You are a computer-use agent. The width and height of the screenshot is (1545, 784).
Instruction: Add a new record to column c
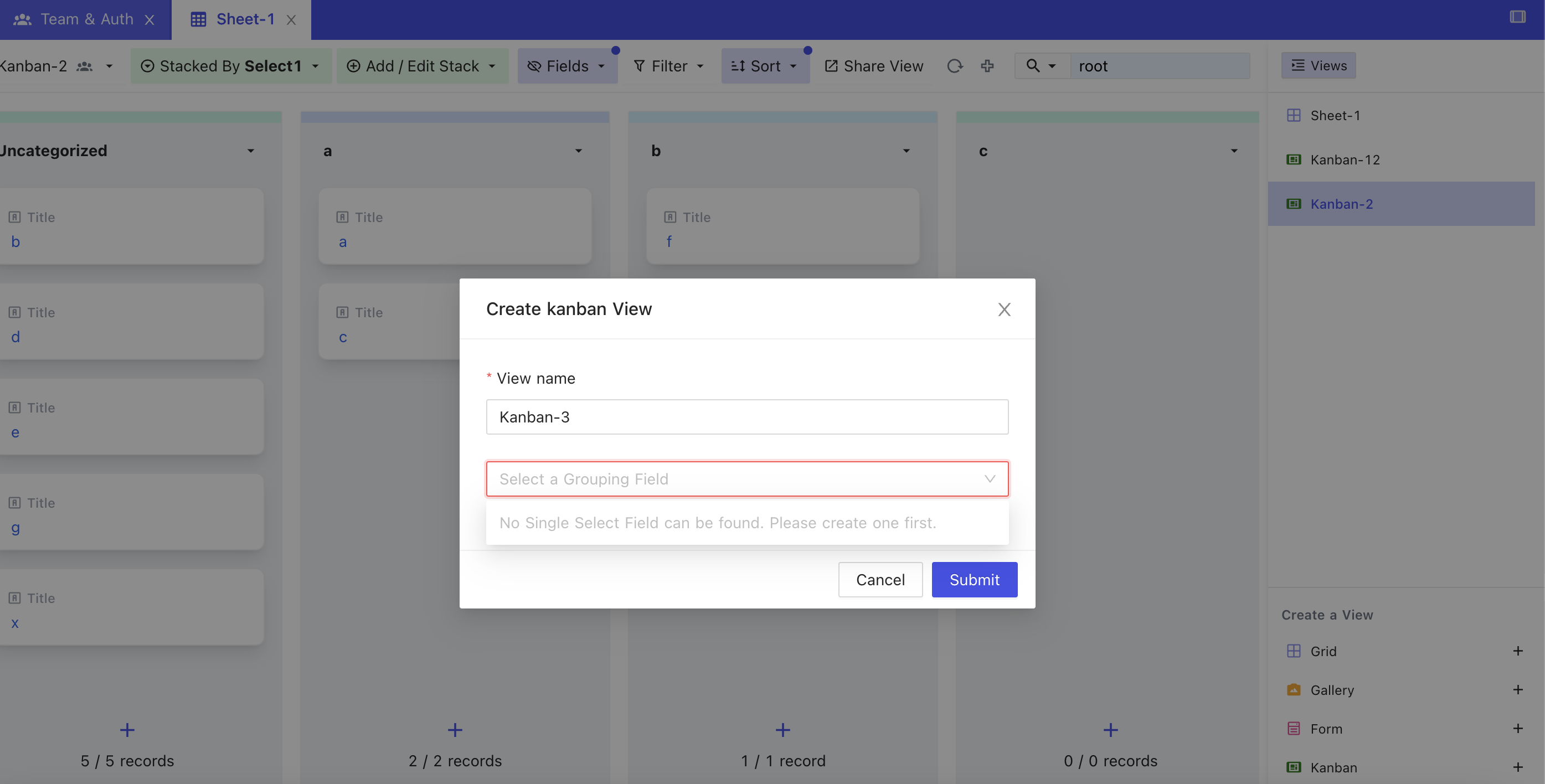[1110, 730]
